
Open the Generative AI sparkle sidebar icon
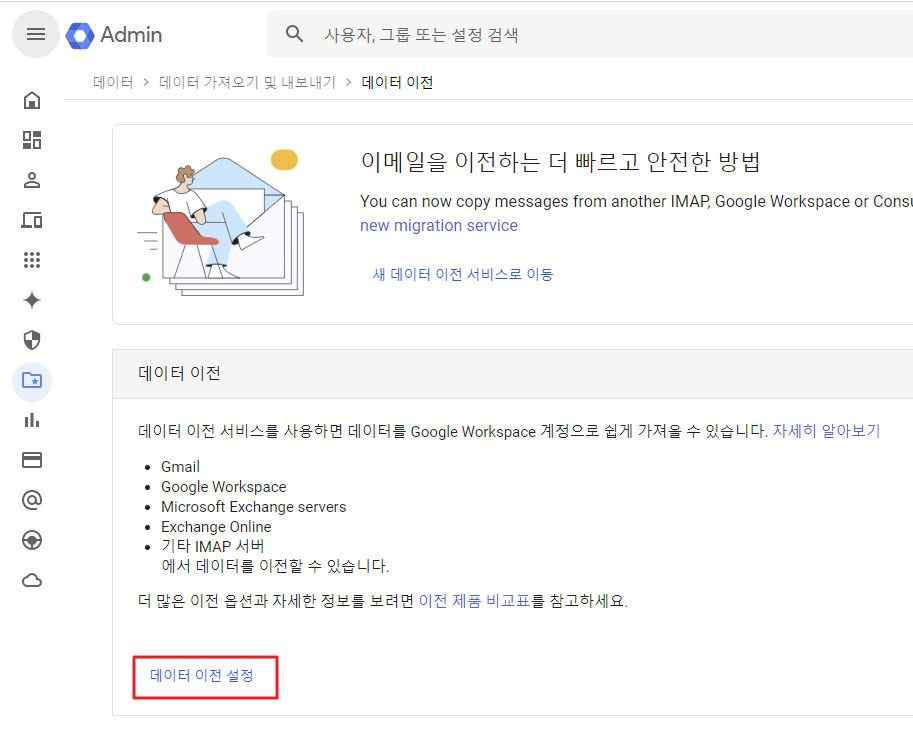[x=32, y=300]
